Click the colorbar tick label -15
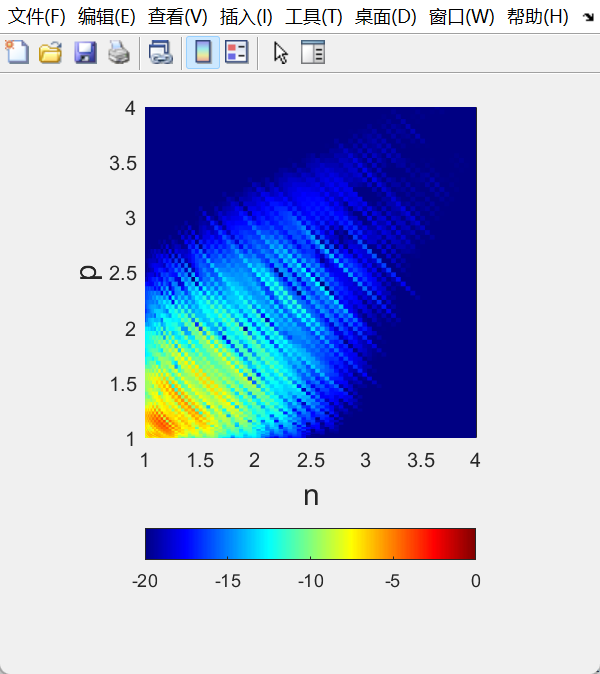The width and height of the screenshot is (600, 674). click(x=228, y=581)
